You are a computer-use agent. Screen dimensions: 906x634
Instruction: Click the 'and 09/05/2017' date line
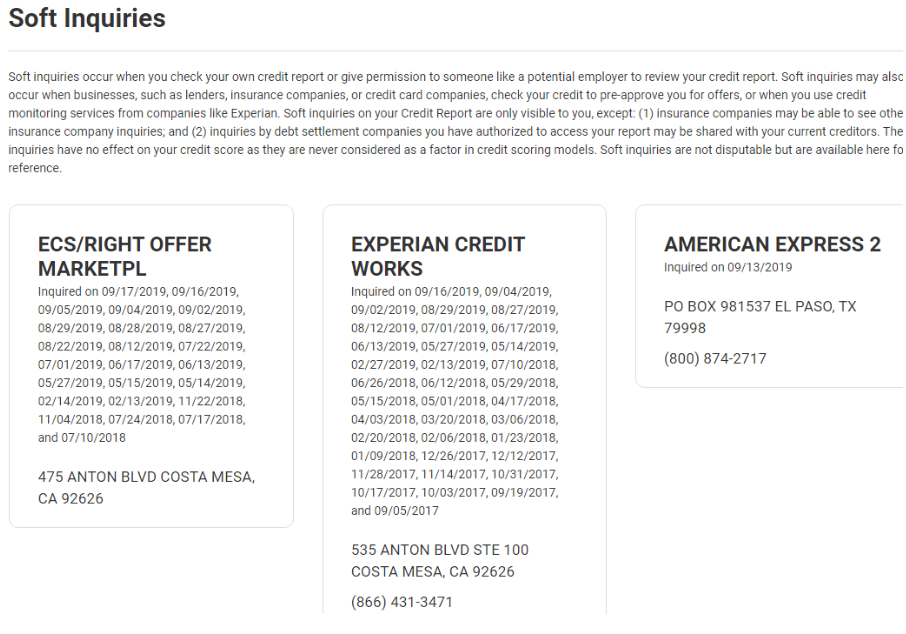point(395,511)
